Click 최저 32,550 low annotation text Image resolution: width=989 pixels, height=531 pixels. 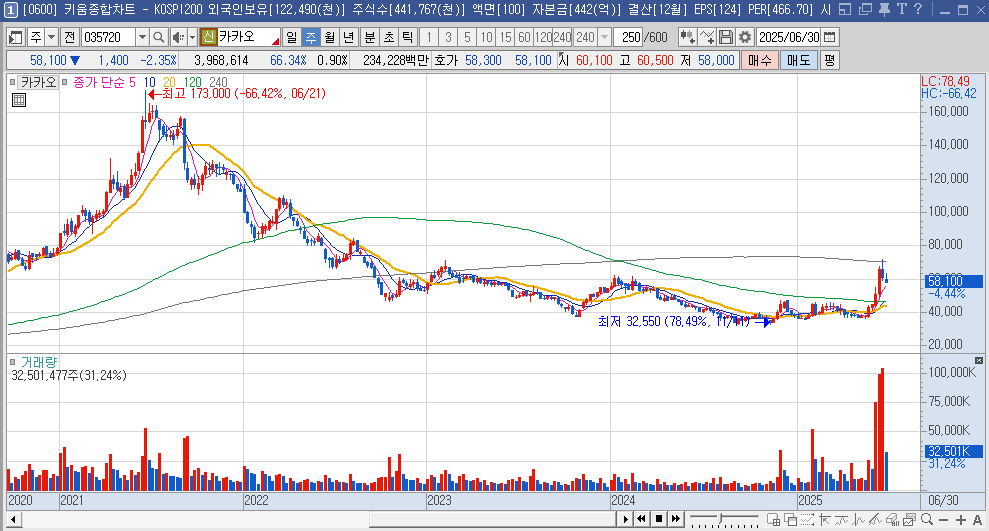[674, 322]
